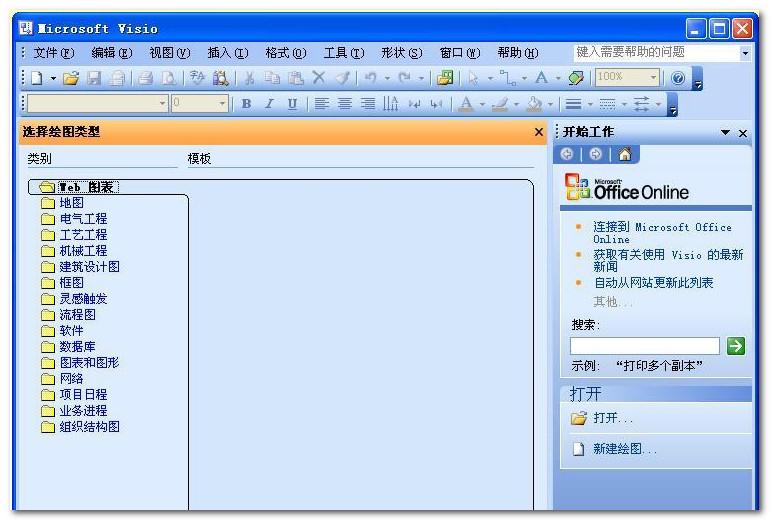Click the Center align icon
The height and width of the screenshot is (521, 770).
(x=345, y=104)
